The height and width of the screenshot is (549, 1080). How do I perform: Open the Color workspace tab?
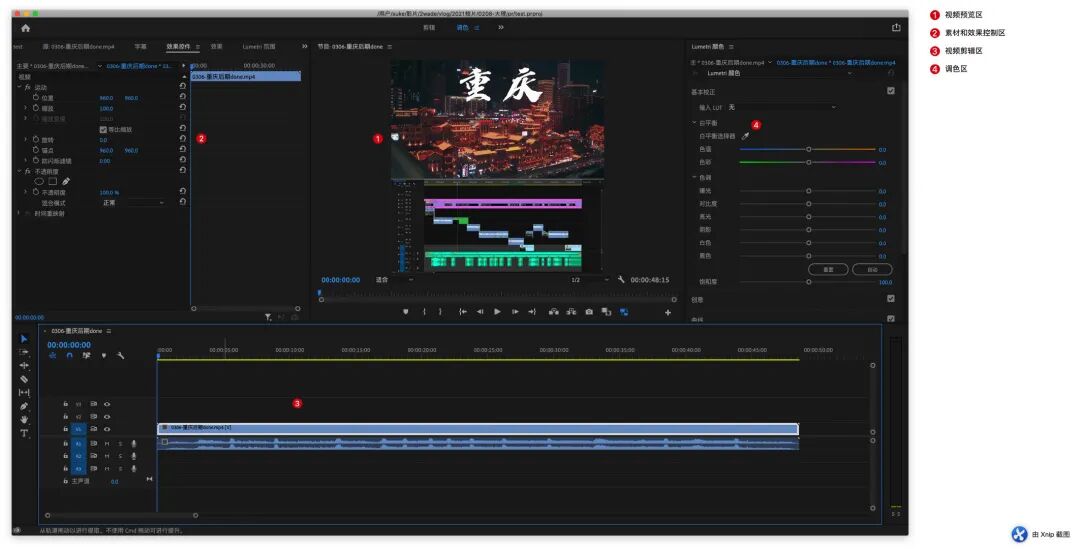tap(462, 28)
